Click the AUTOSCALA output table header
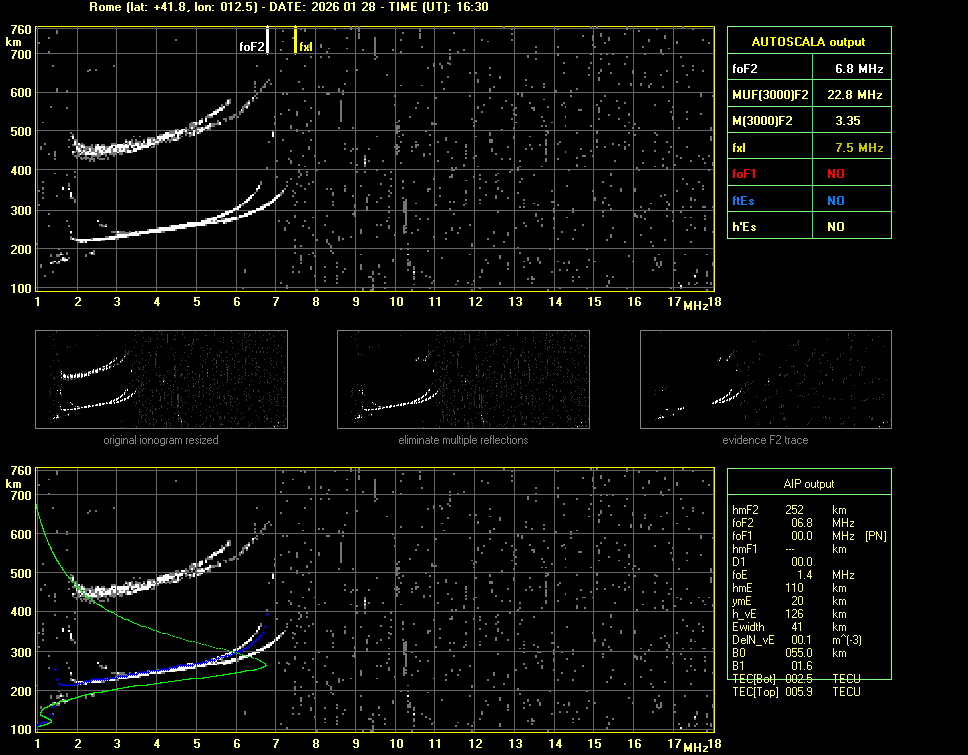 pyautogui.click(x=808, y=42)
